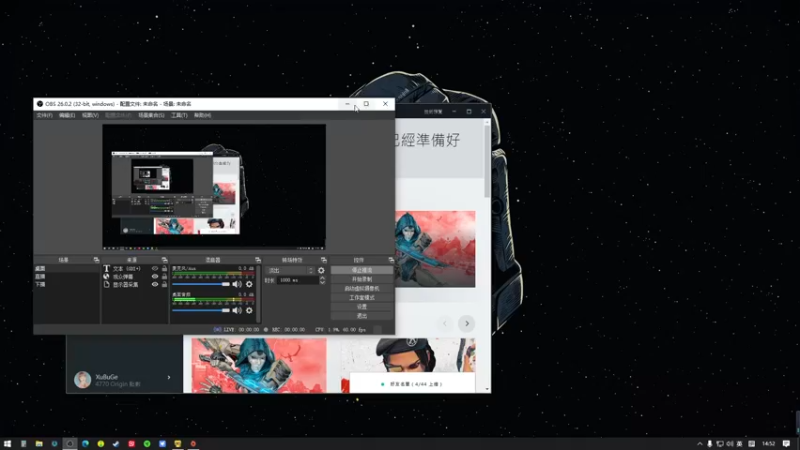Open the 编辑(E) menu
Viewport: 800px width, 450px height.
pos(67,115)
